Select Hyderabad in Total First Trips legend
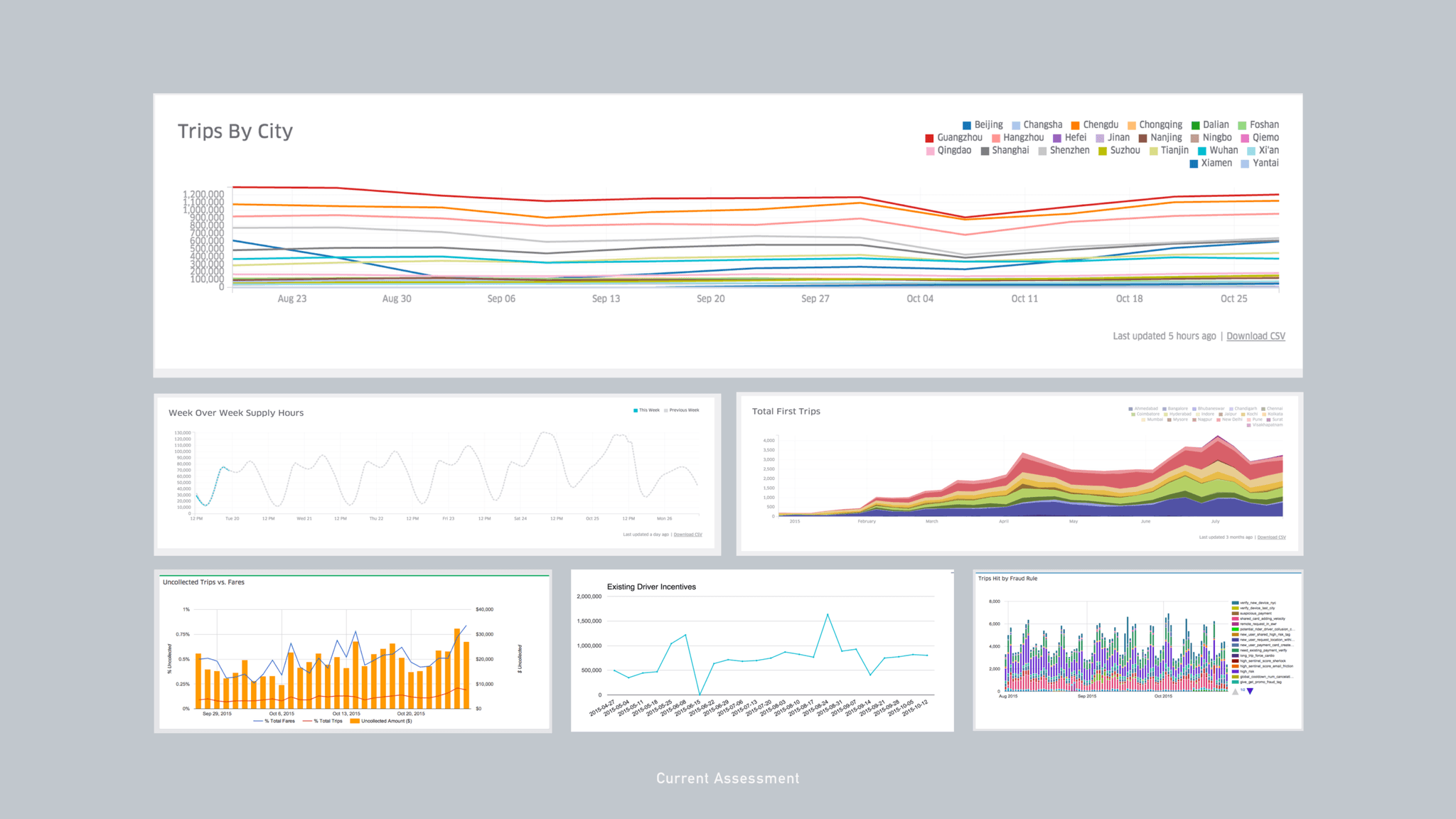 pos(1177,414)
